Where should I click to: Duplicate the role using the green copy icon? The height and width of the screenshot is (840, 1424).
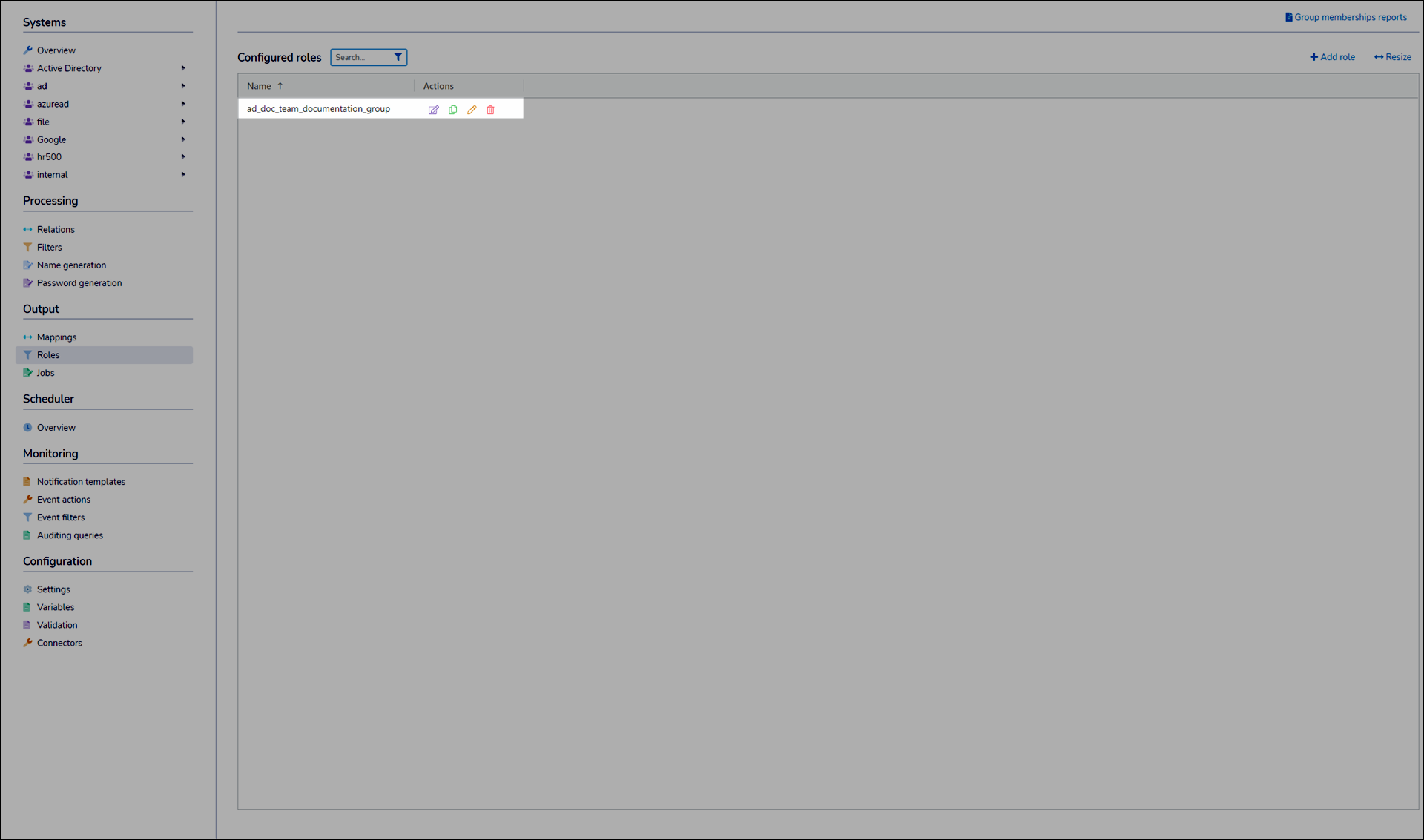(453, 109)
